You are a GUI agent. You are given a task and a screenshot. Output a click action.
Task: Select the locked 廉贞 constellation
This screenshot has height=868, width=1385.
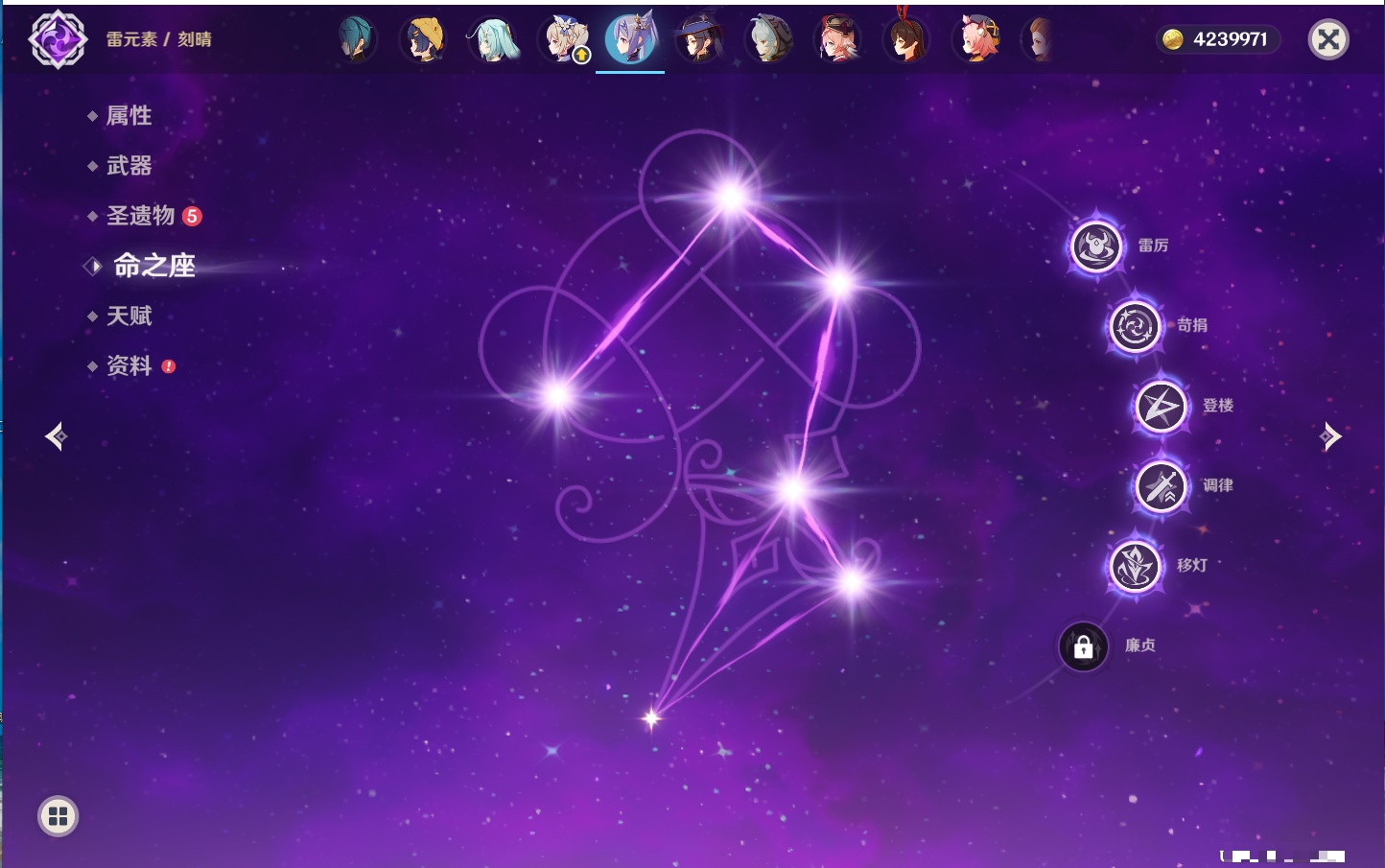coord(1083,646)
